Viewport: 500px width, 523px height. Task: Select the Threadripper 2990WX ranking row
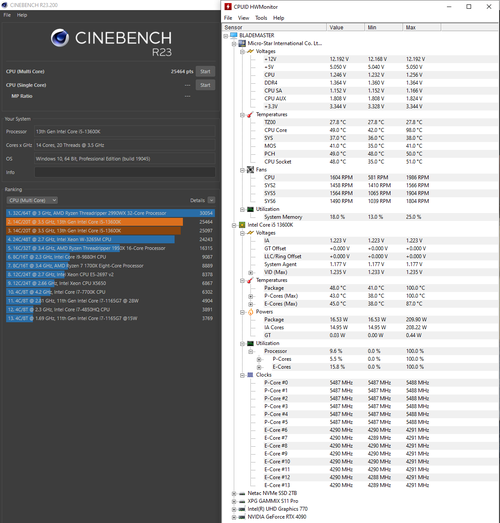click(x=110, y=213)
